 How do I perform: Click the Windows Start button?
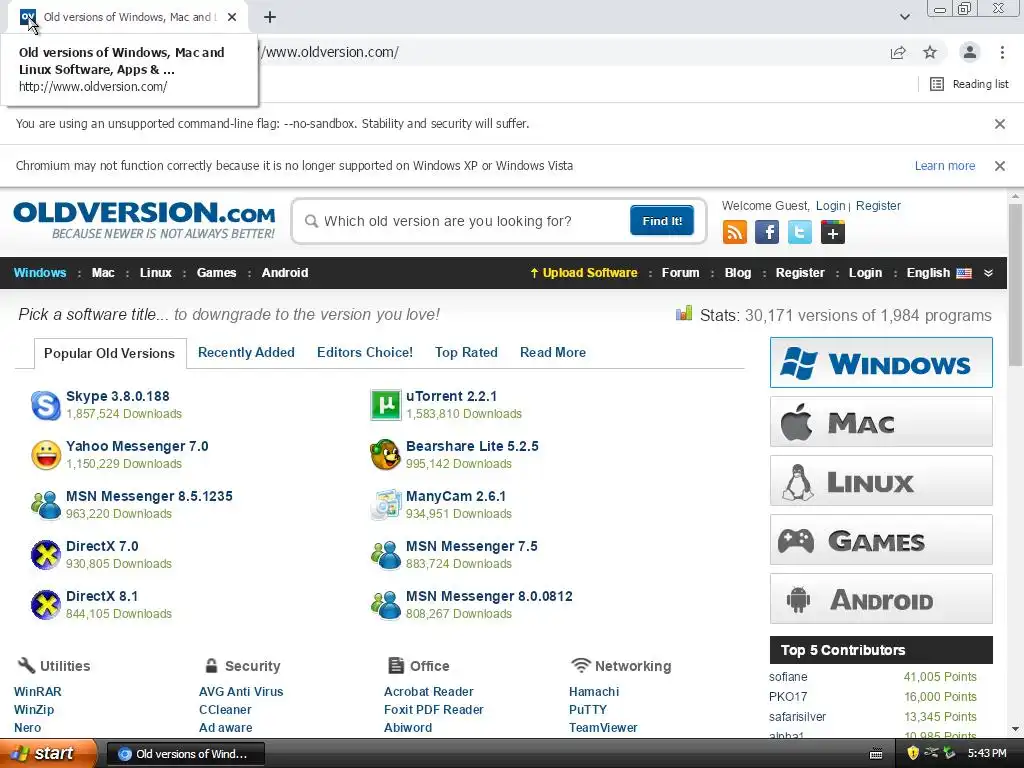[48, 754]
